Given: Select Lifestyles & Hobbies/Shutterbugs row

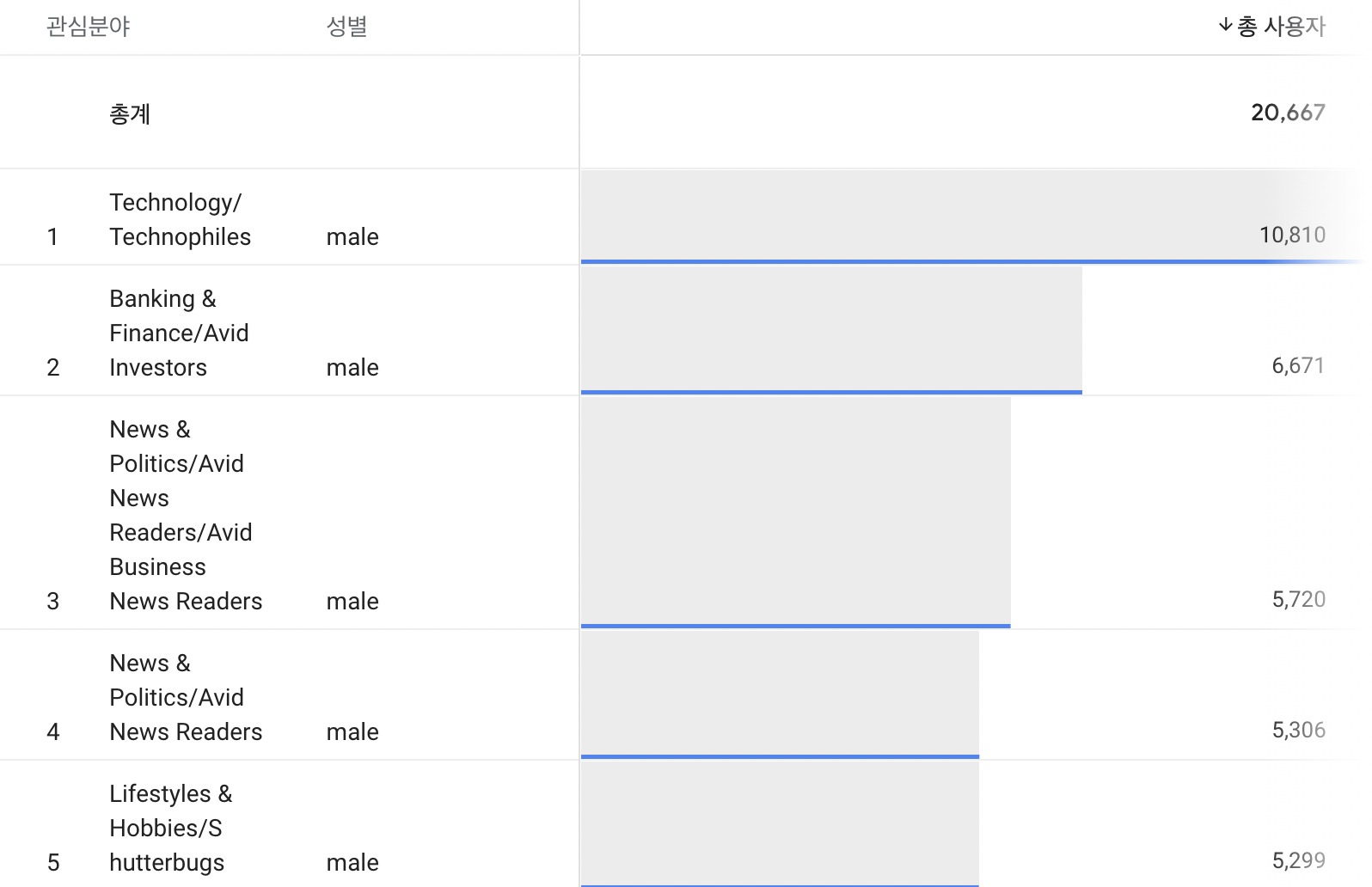Looking at the screenshot, I should [170, 828].
